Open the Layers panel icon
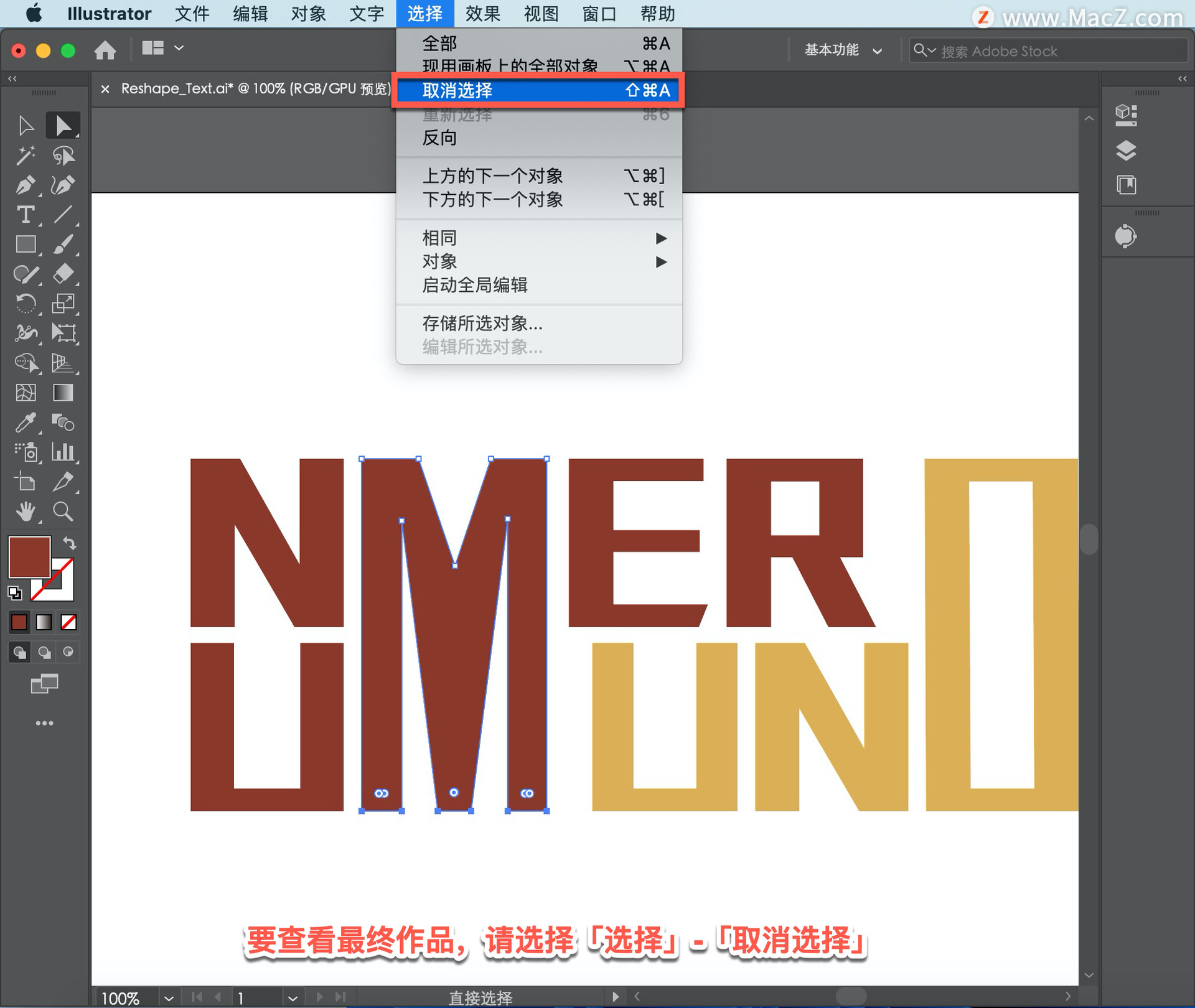This screenshot has width=1195, height=1008. pos(1126,151)
